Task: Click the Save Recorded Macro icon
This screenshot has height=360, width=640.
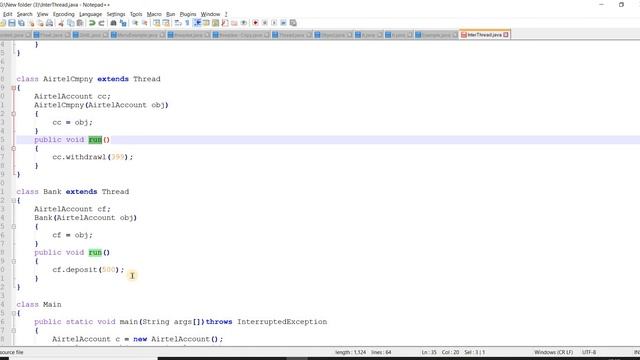Action: [x=293, y=23]
